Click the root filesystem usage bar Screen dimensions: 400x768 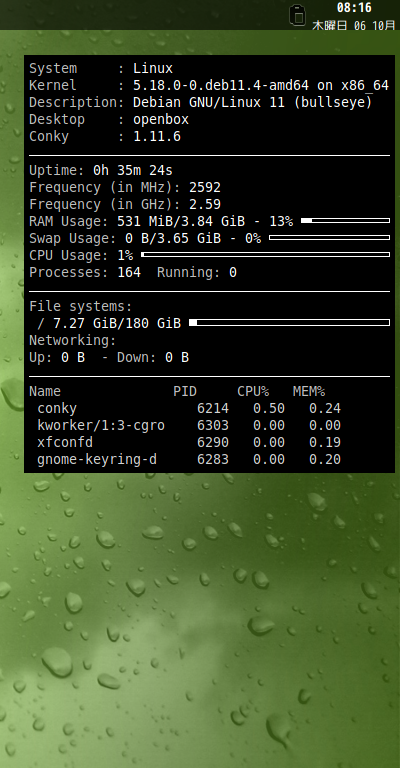click(x=289, y=323)
